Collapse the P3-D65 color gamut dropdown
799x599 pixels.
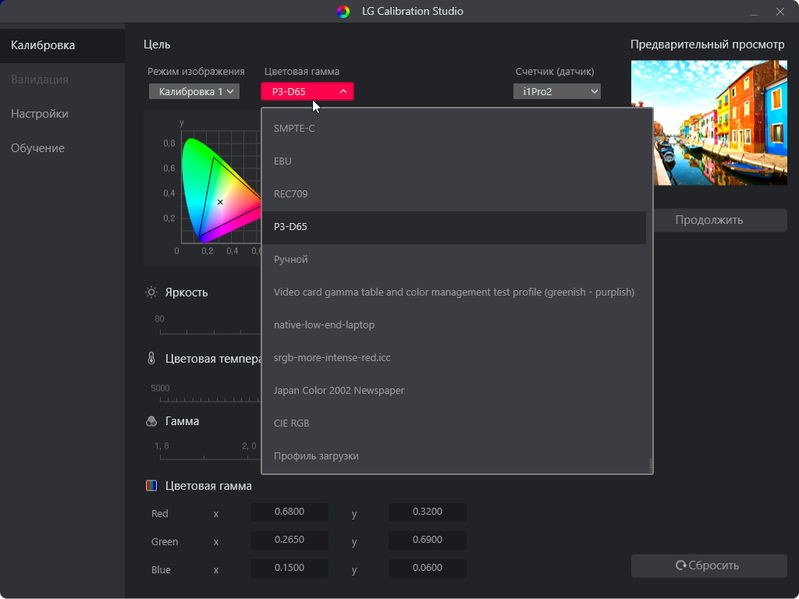tap(307, 92)
